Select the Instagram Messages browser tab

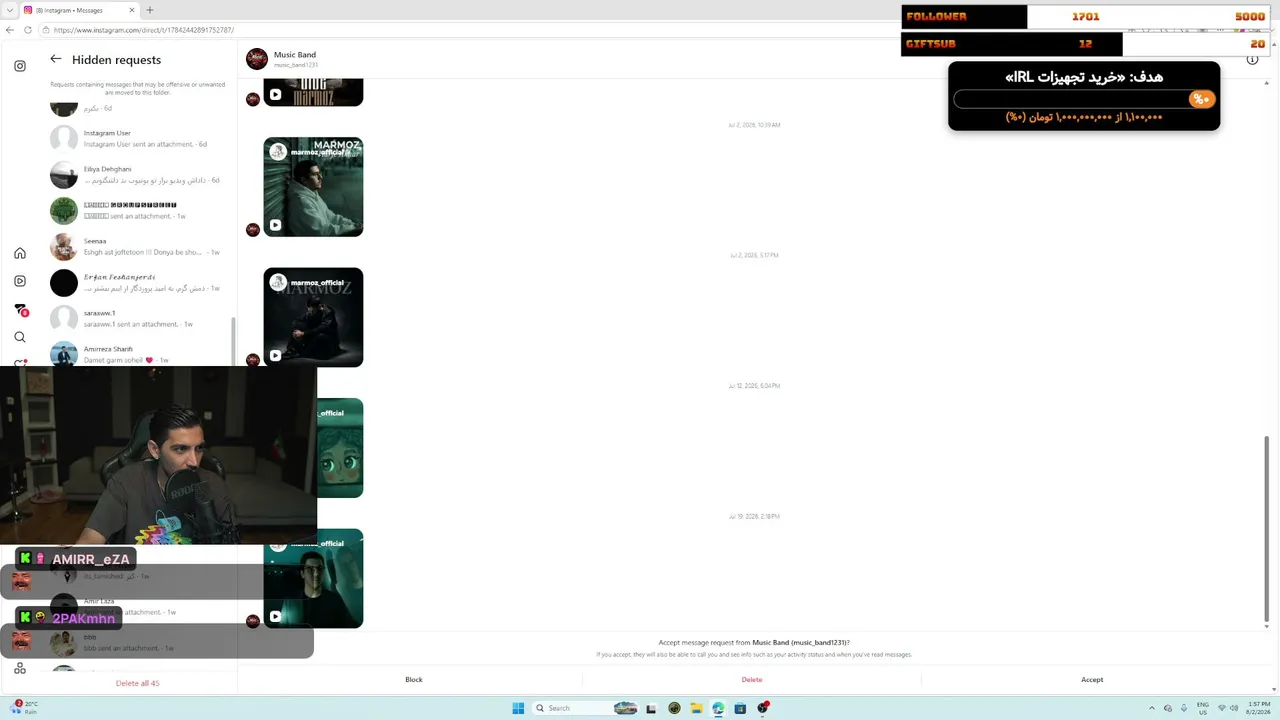click(79, 10)
